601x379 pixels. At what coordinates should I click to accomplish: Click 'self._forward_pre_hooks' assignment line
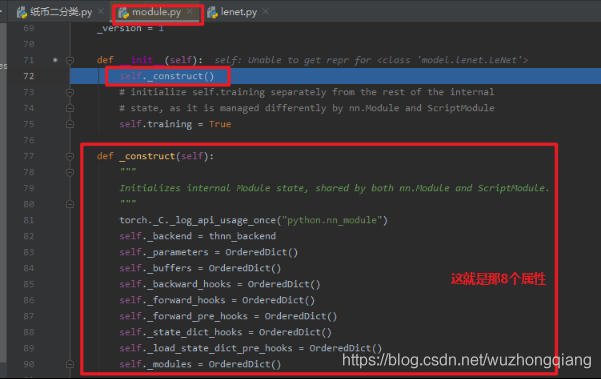228,316
